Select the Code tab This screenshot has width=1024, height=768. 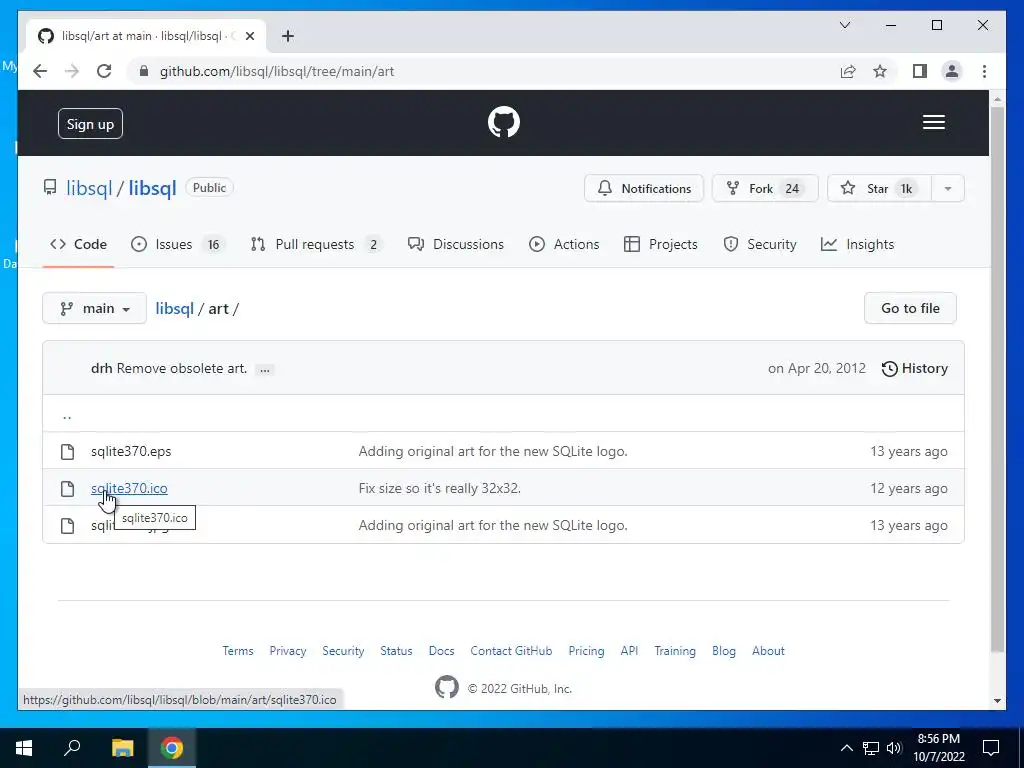pos(78,244)
